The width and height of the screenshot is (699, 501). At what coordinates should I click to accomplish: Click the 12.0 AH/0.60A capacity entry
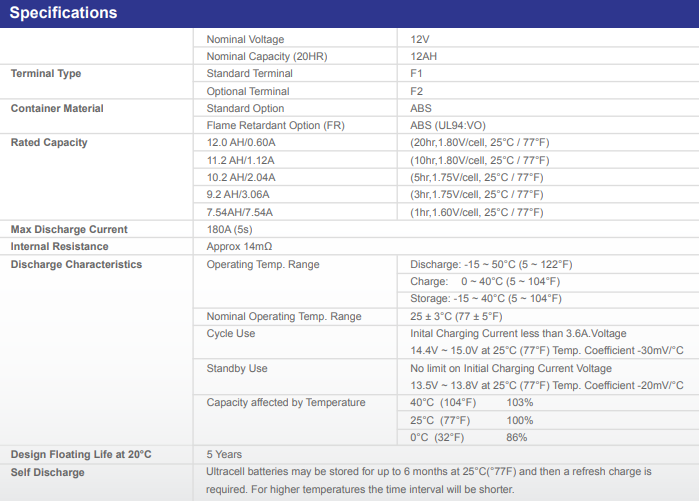click(241, 143)
